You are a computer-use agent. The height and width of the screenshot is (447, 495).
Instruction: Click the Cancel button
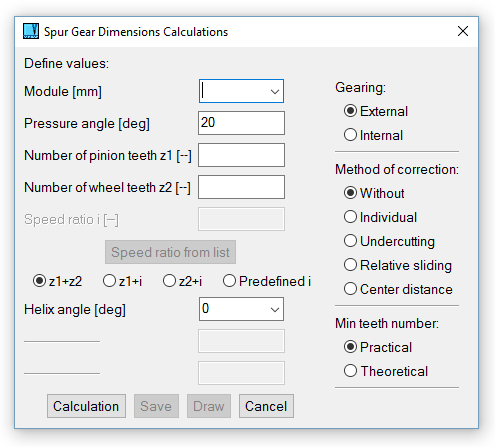pyautogui.click(x=266, y=406)
